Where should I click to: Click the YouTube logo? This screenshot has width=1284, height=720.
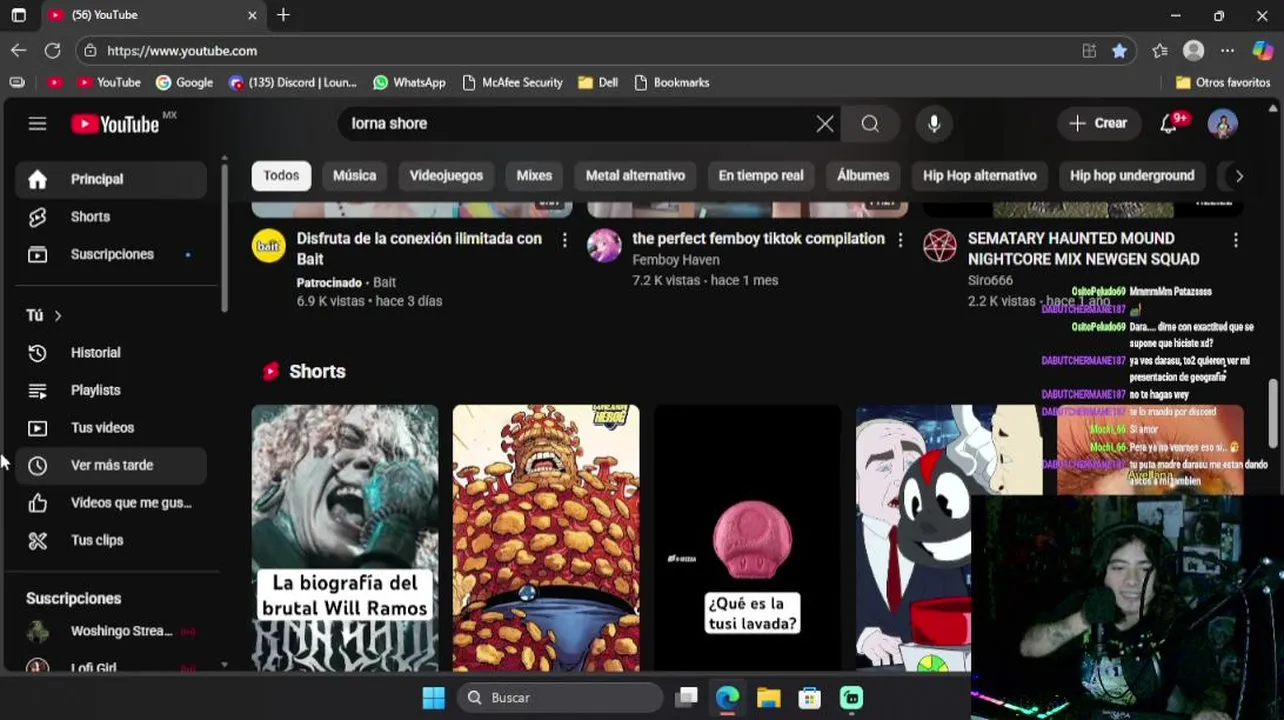[116, 124]
